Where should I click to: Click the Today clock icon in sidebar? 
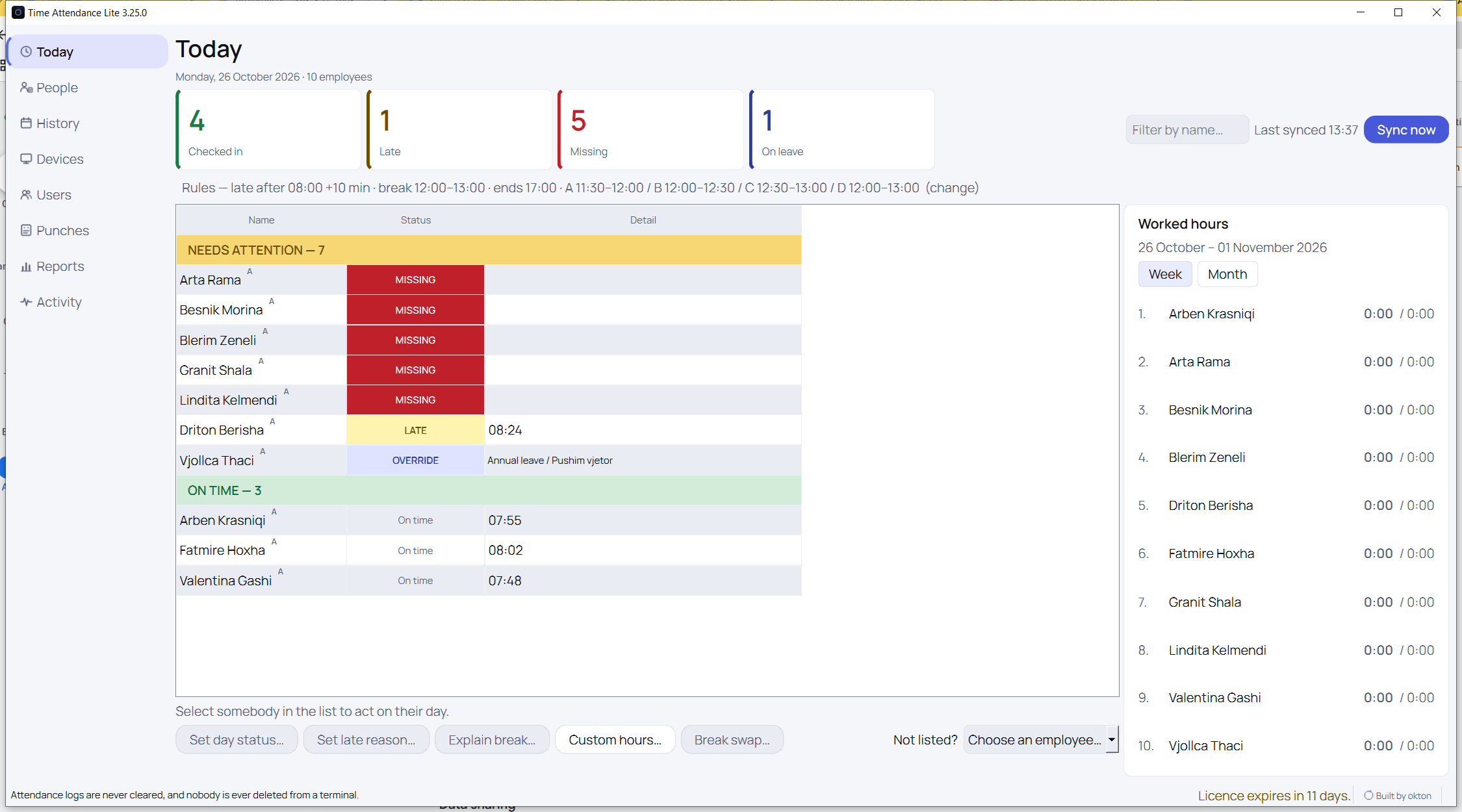[x=26, y=52]
